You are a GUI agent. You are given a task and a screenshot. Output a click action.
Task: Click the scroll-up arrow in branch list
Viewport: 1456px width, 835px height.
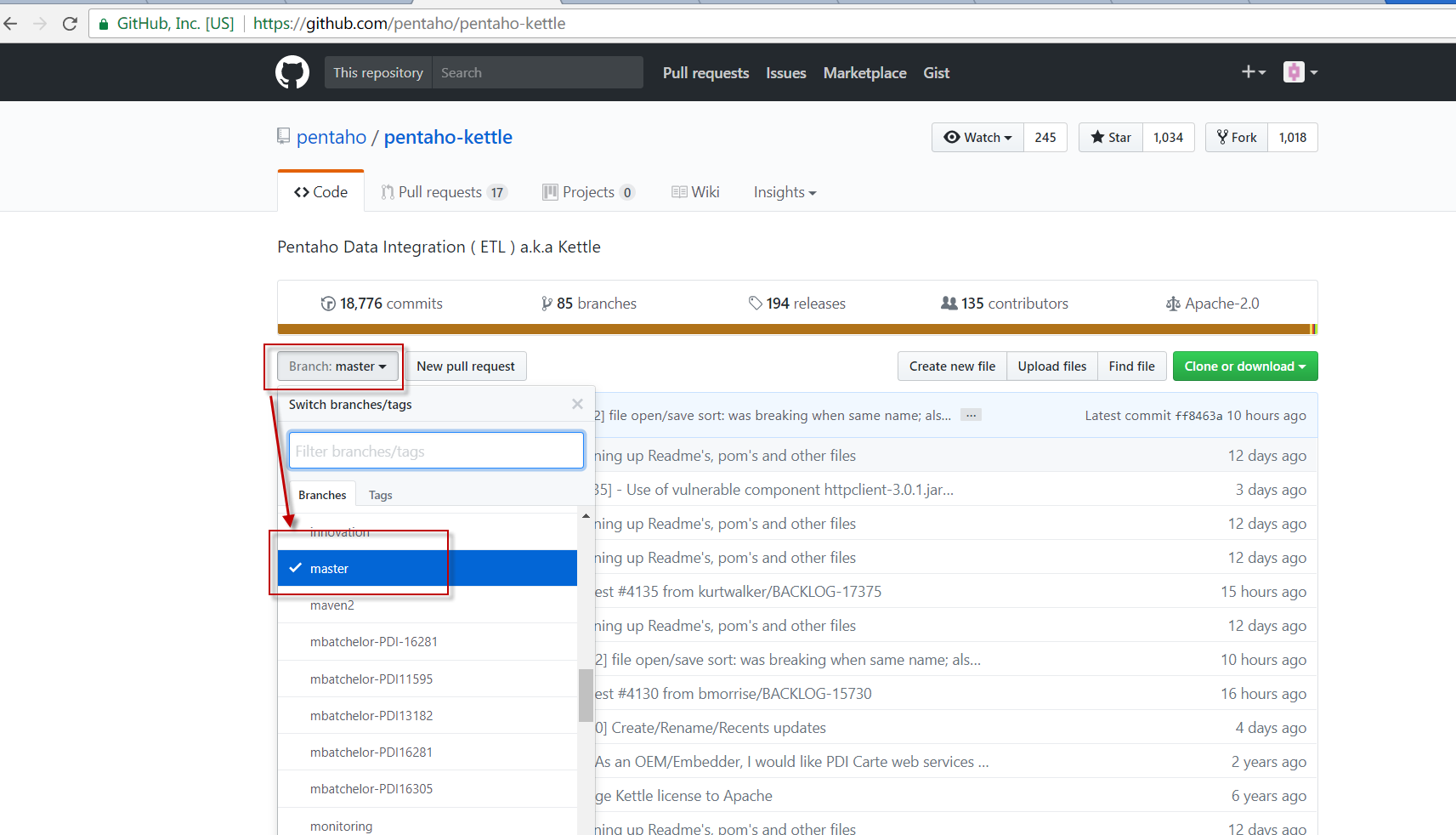pos(586,516)
